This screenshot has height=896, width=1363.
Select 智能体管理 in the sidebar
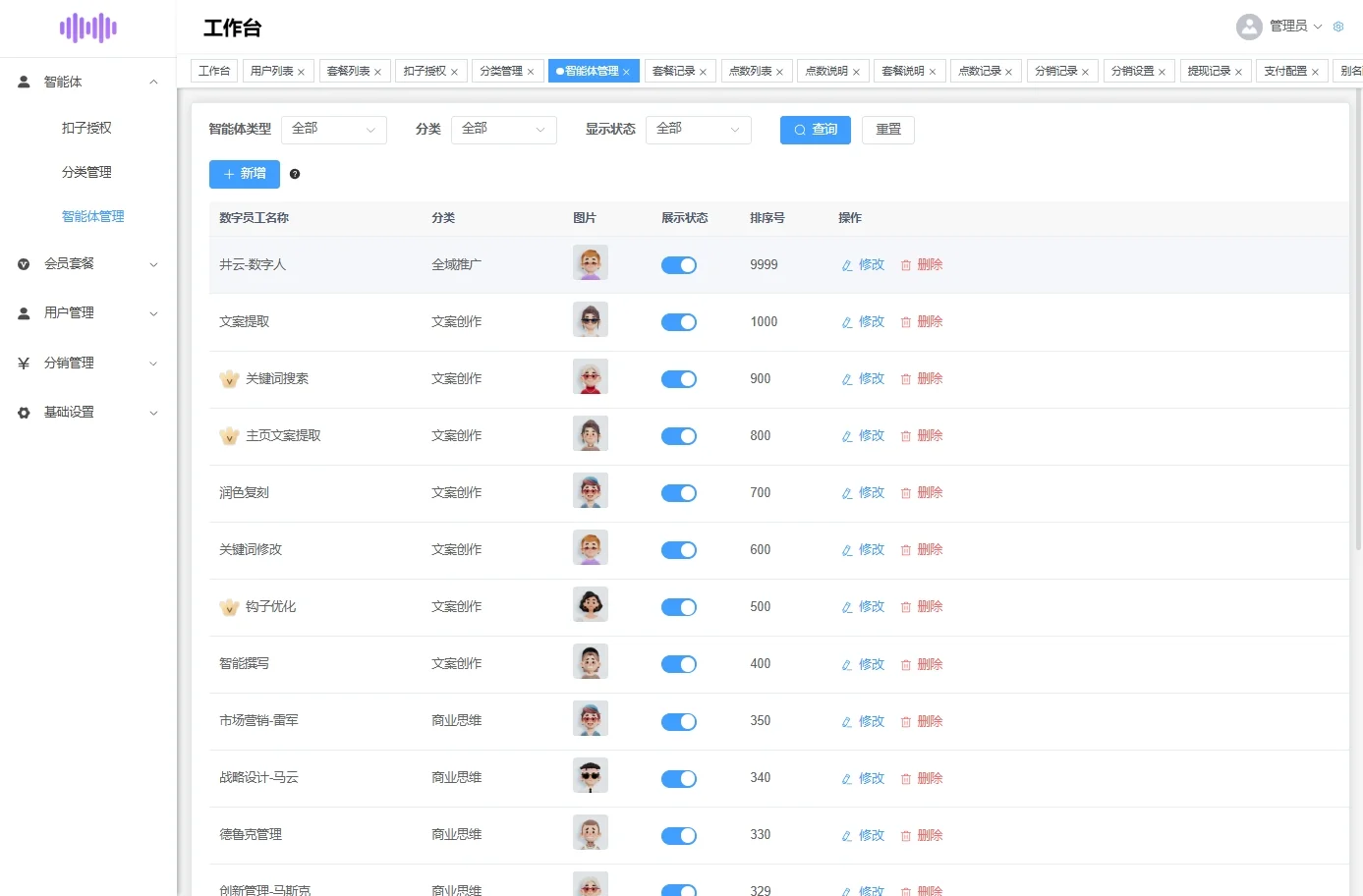pos(92,217)
